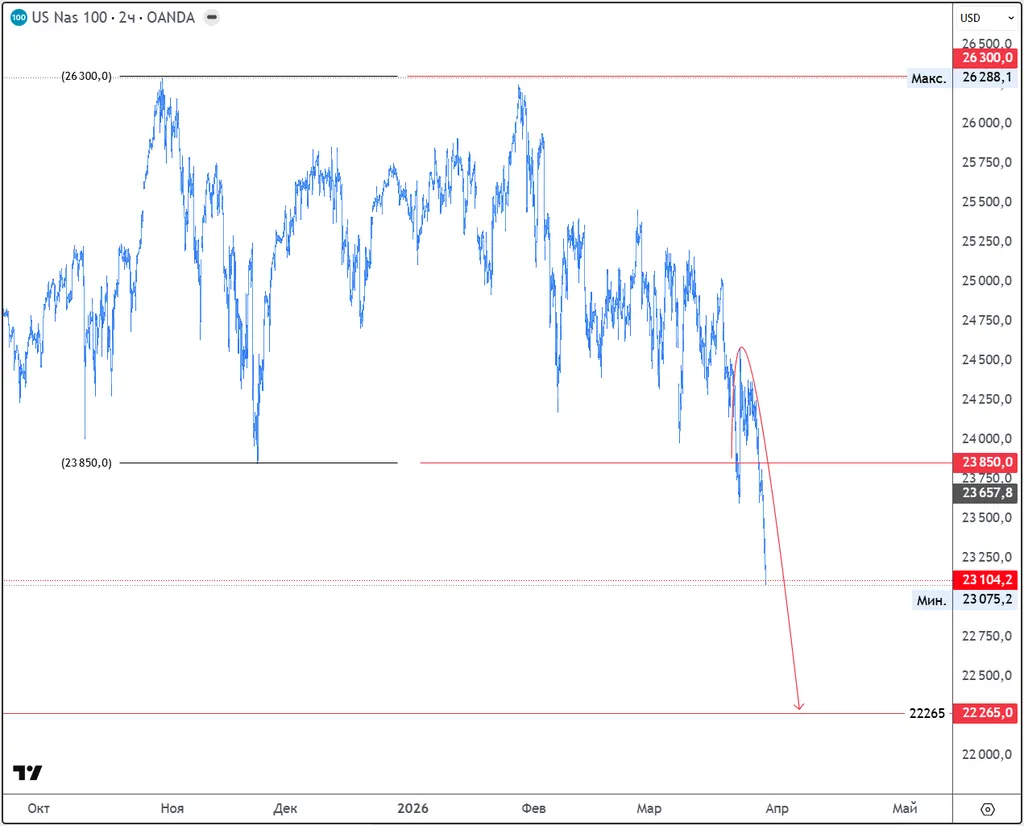The height and width of the screenshot is (826, 1024).
Task: Select the red 23 850,0 price label
Action: point(987,463)
